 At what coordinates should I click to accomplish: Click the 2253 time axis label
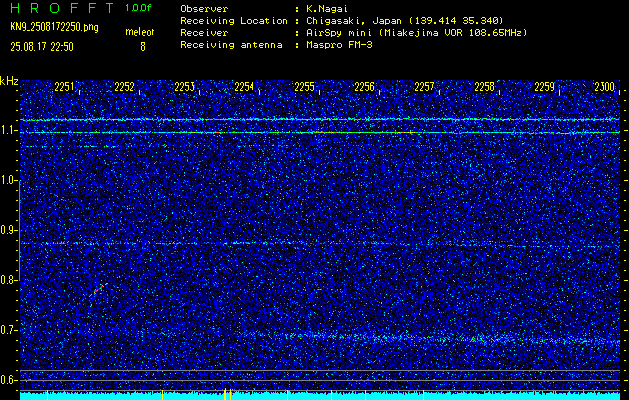pos(185,87)
